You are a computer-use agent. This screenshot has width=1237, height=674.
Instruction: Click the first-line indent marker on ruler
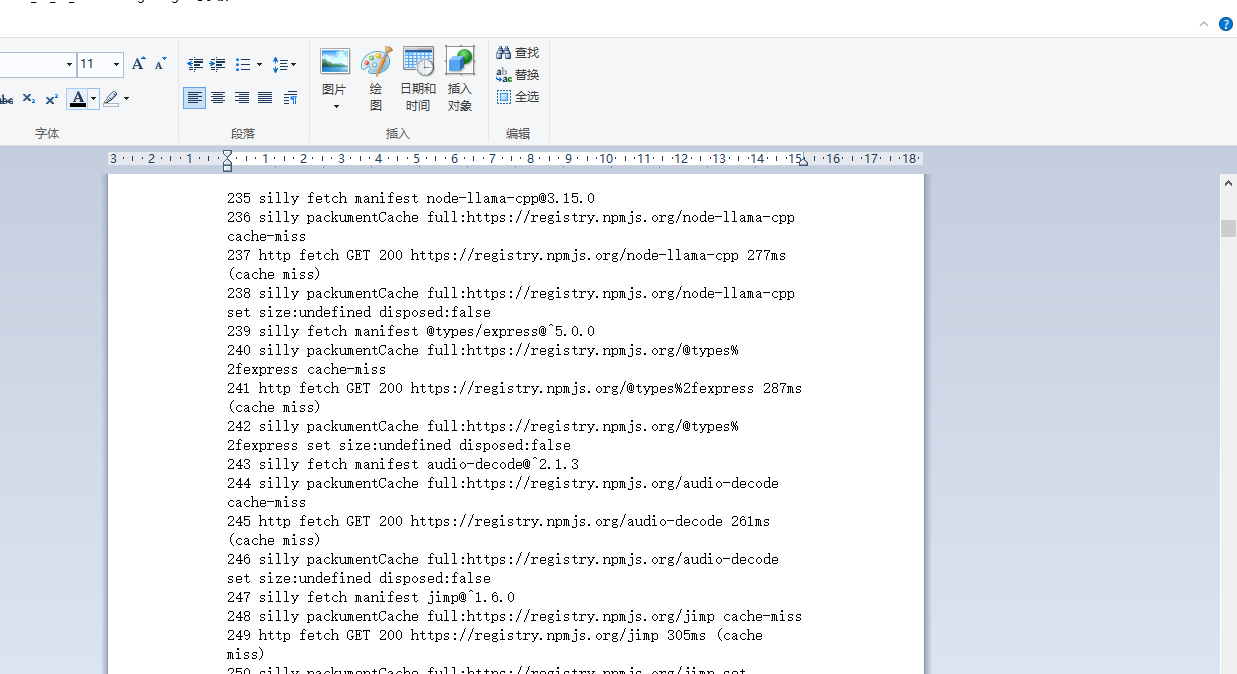point(227,154)
